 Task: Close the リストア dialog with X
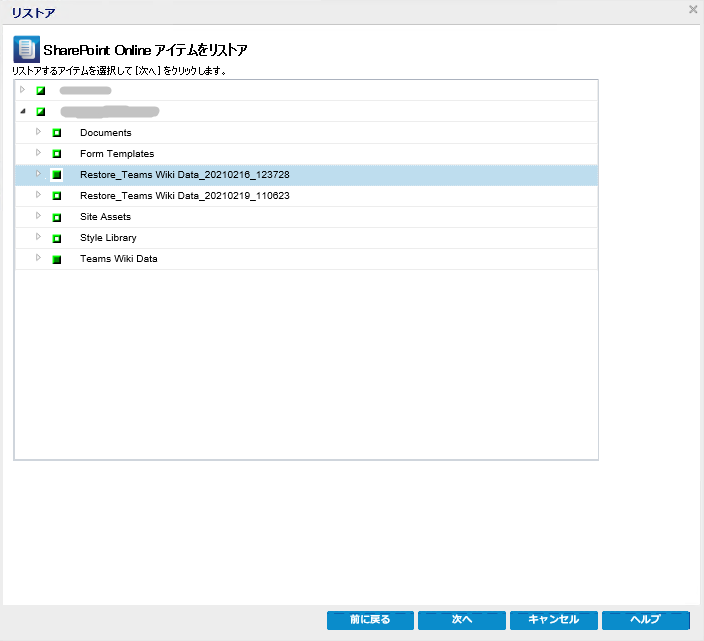[x=693, y=9]
